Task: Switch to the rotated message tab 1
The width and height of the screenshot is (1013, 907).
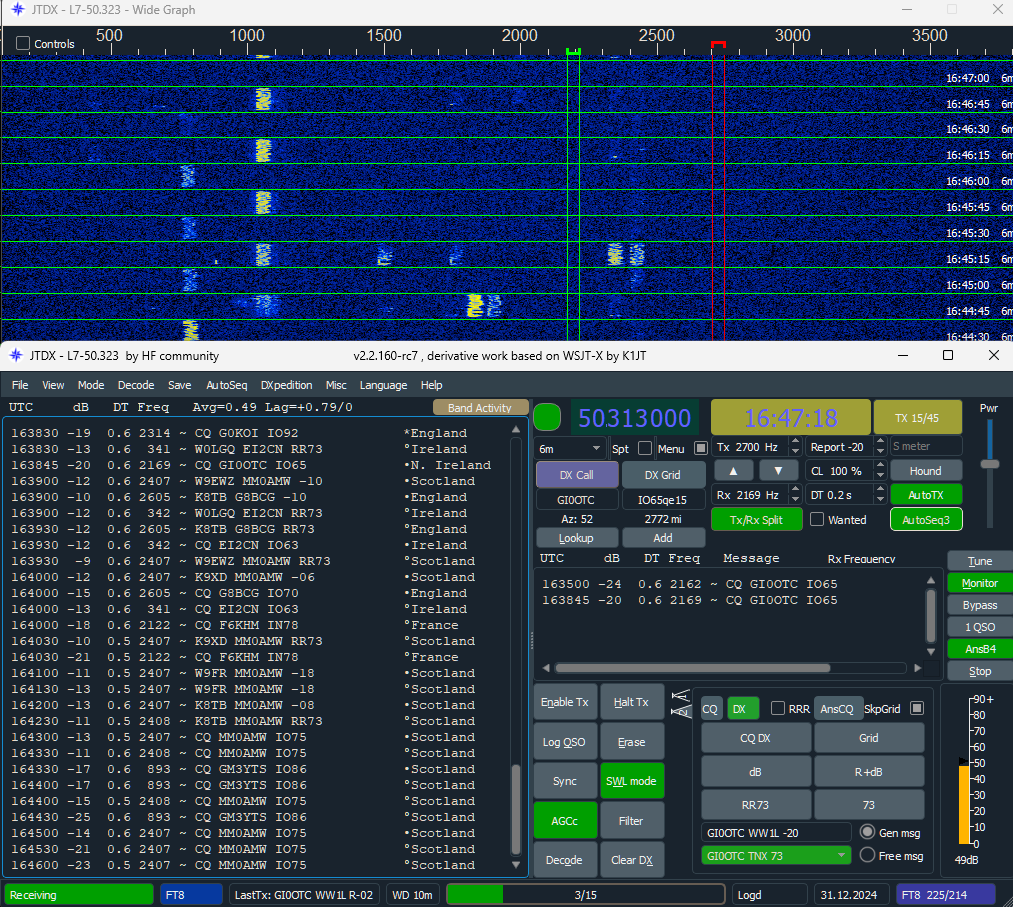Action: pyautogui.click(x=680, y=696)
